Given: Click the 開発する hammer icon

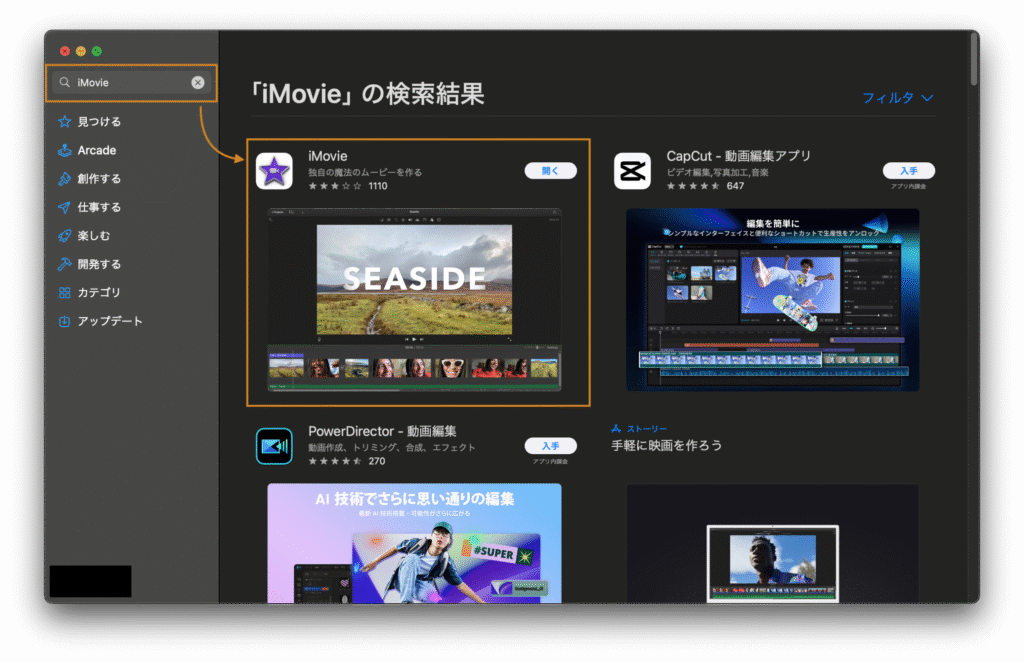Looking at the screenshot, I should coord(64,264).
